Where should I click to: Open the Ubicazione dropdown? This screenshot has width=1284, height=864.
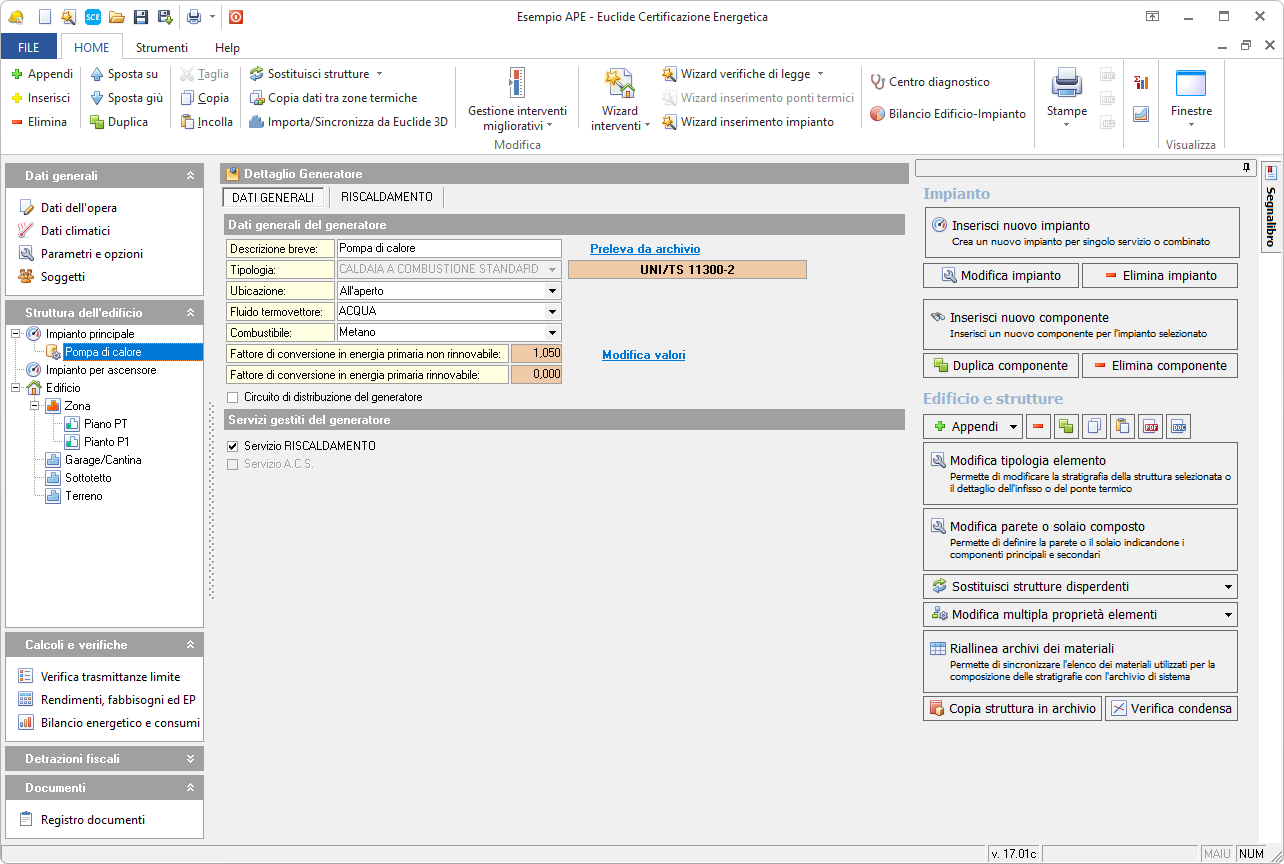click(552, 291)
